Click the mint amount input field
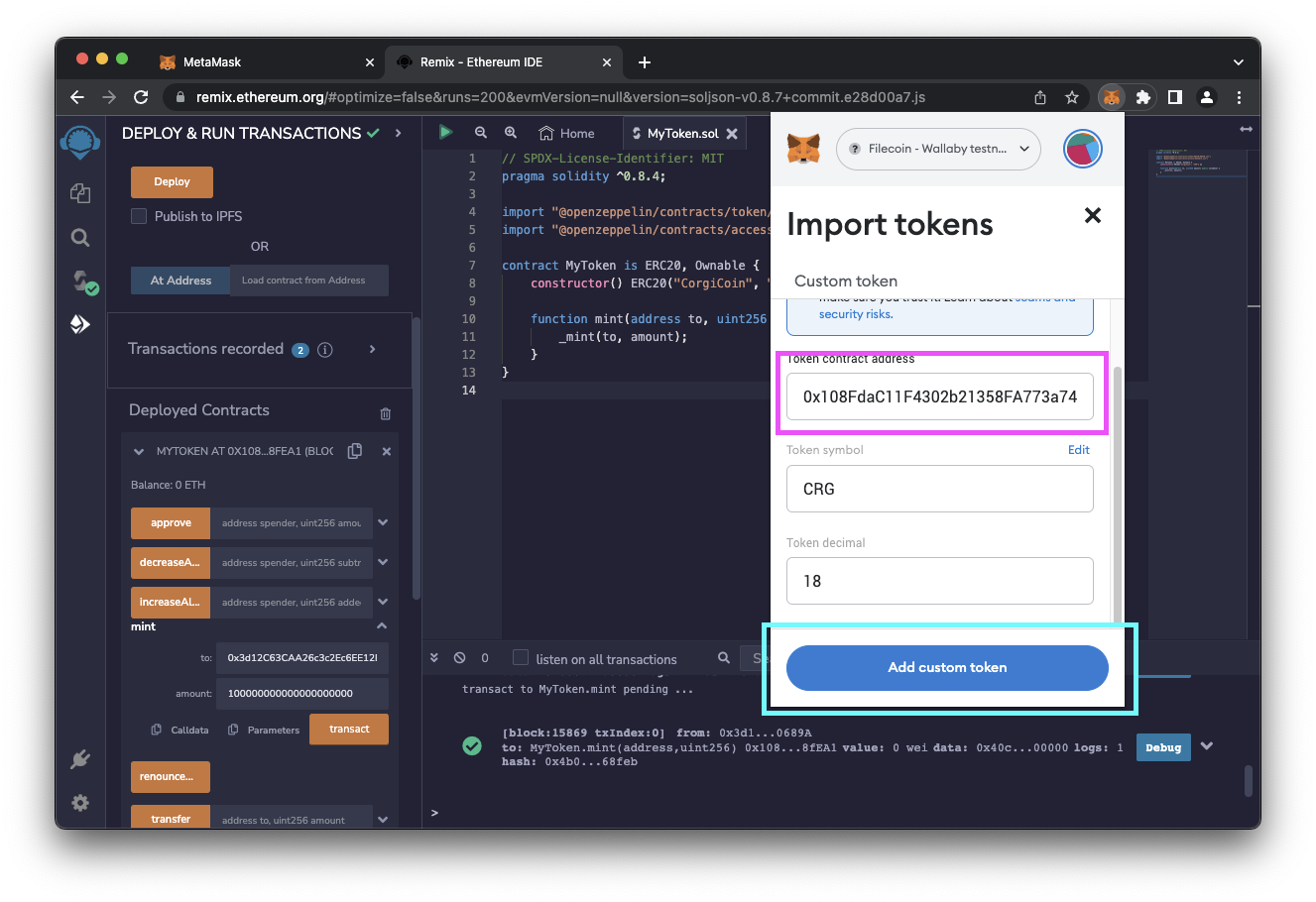 [301, 694]
